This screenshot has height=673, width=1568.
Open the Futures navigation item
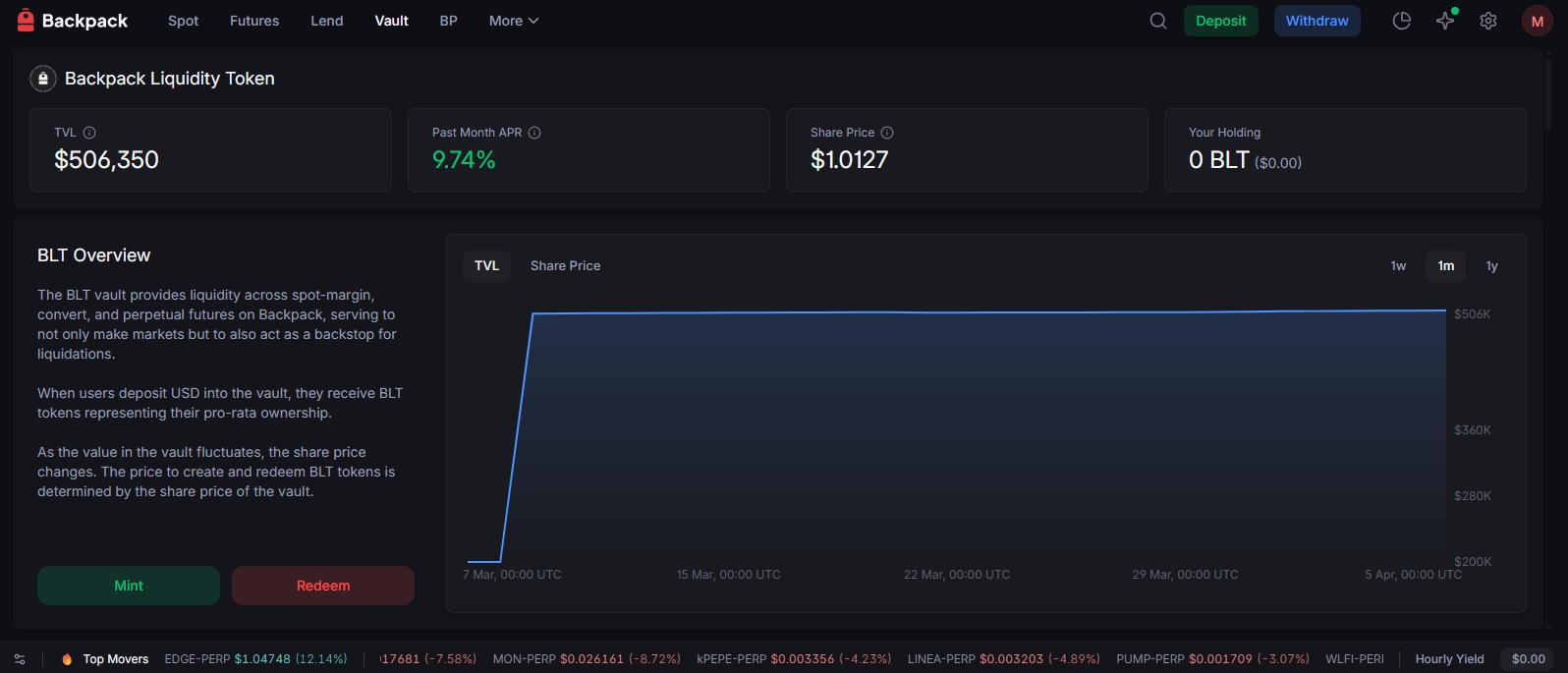click(x=254, y=21)
